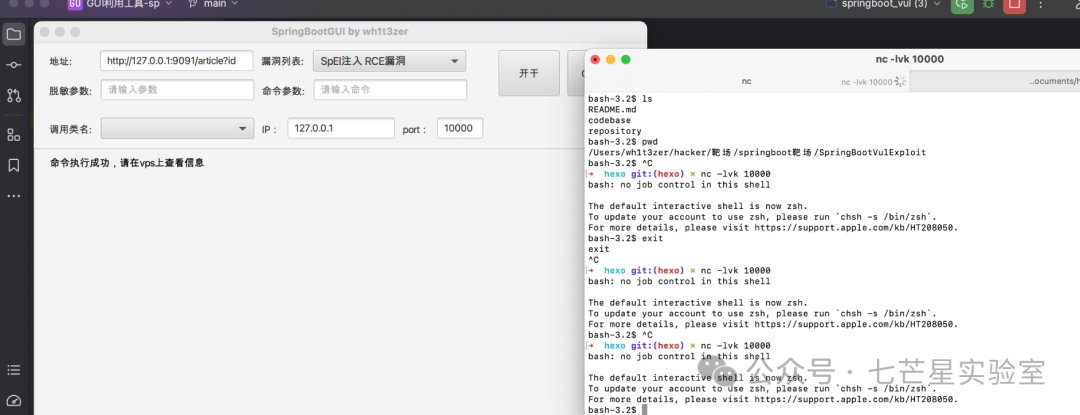Open the Commit tool window in IDE sidebar
Image resolution: width=1080 pixels, height=415 pixels.
14,65
